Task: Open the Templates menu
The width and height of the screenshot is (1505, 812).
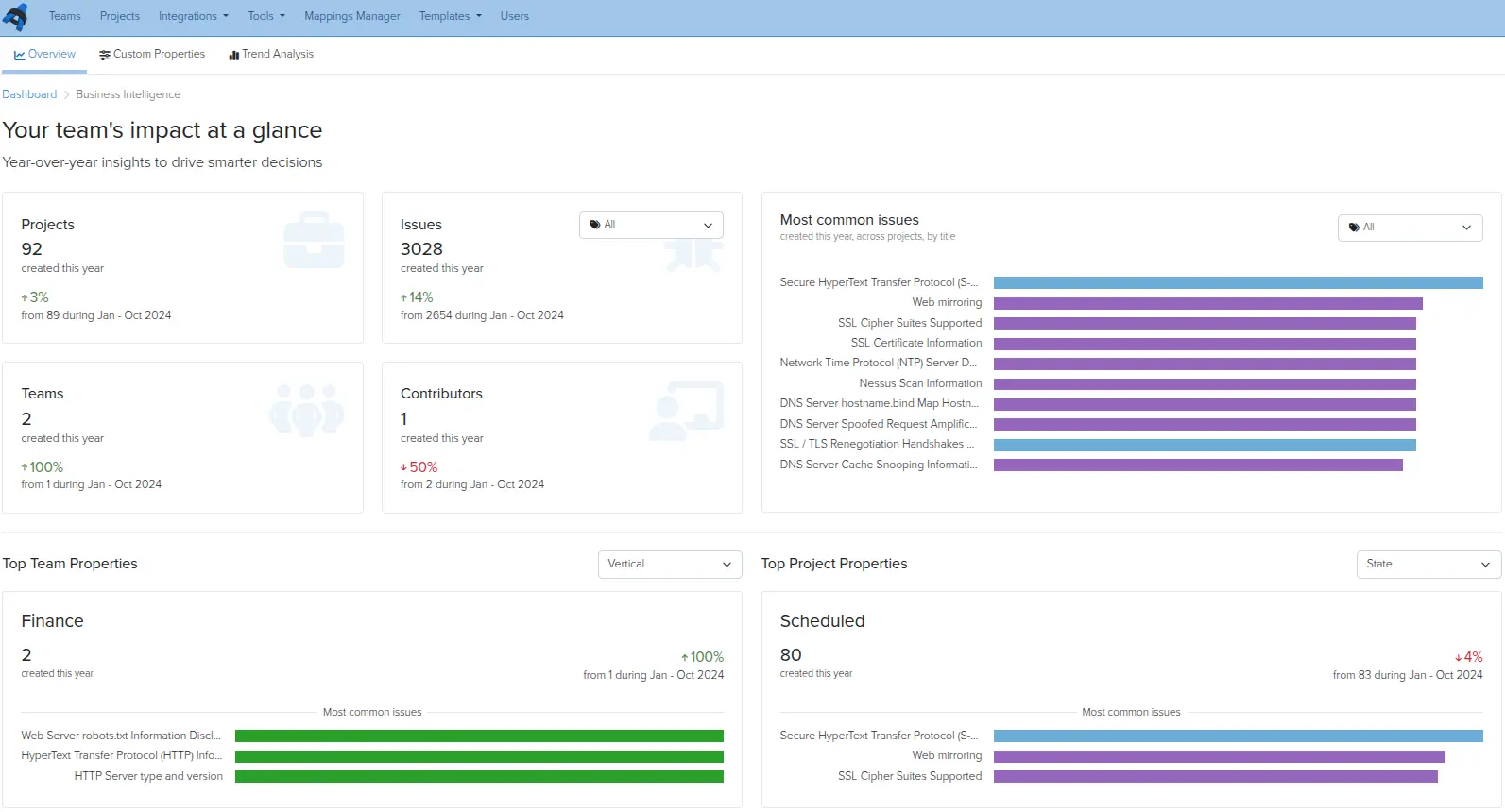Action: tap(450, 16)
